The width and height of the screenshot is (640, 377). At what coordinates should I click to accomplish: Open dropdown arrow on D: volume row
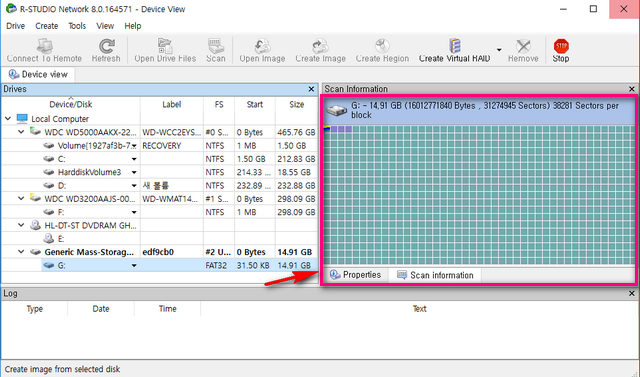click(134, 186)
